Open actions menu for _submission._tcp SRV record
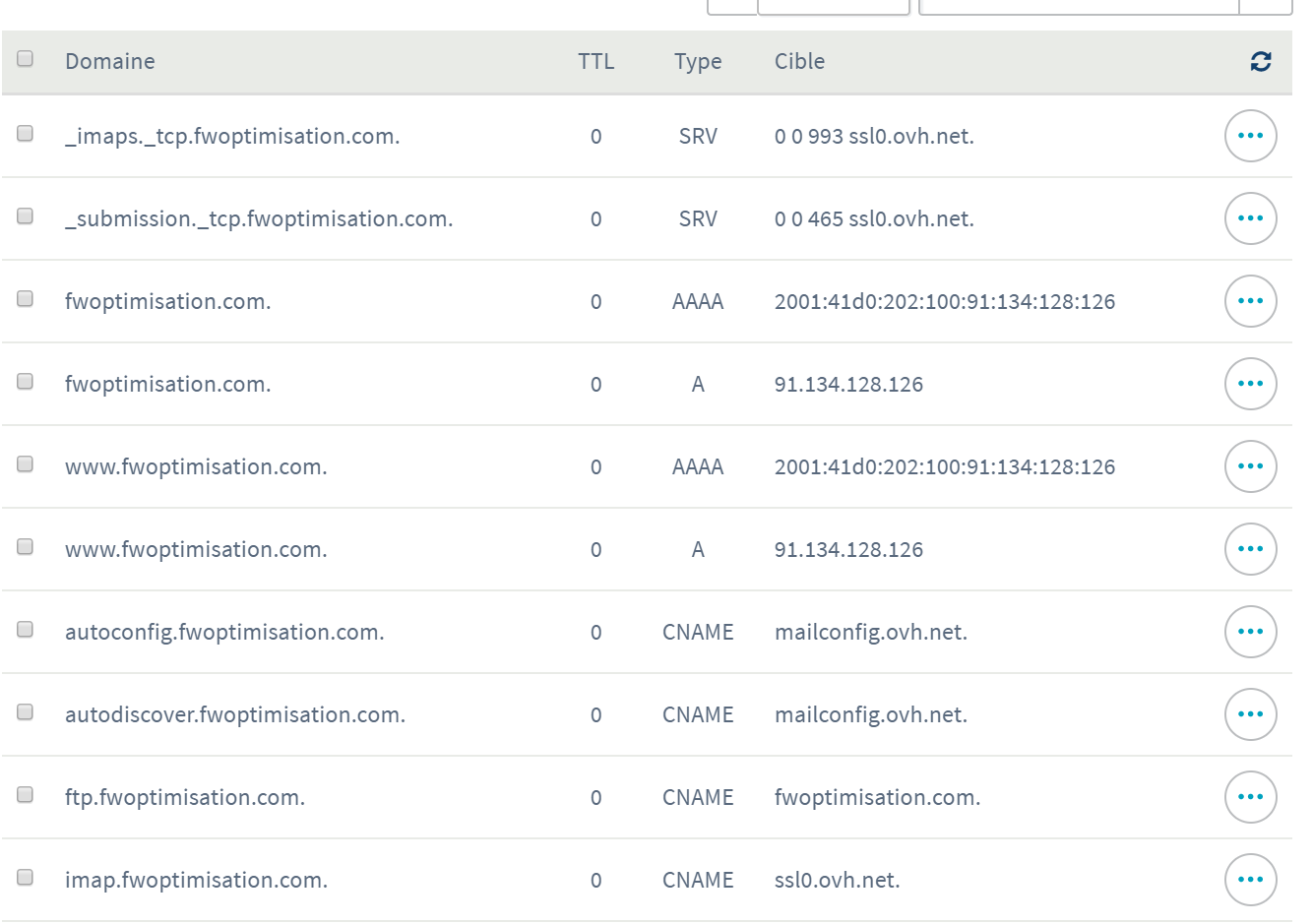Screen dimensions: 1313x924 (1250, 218)
